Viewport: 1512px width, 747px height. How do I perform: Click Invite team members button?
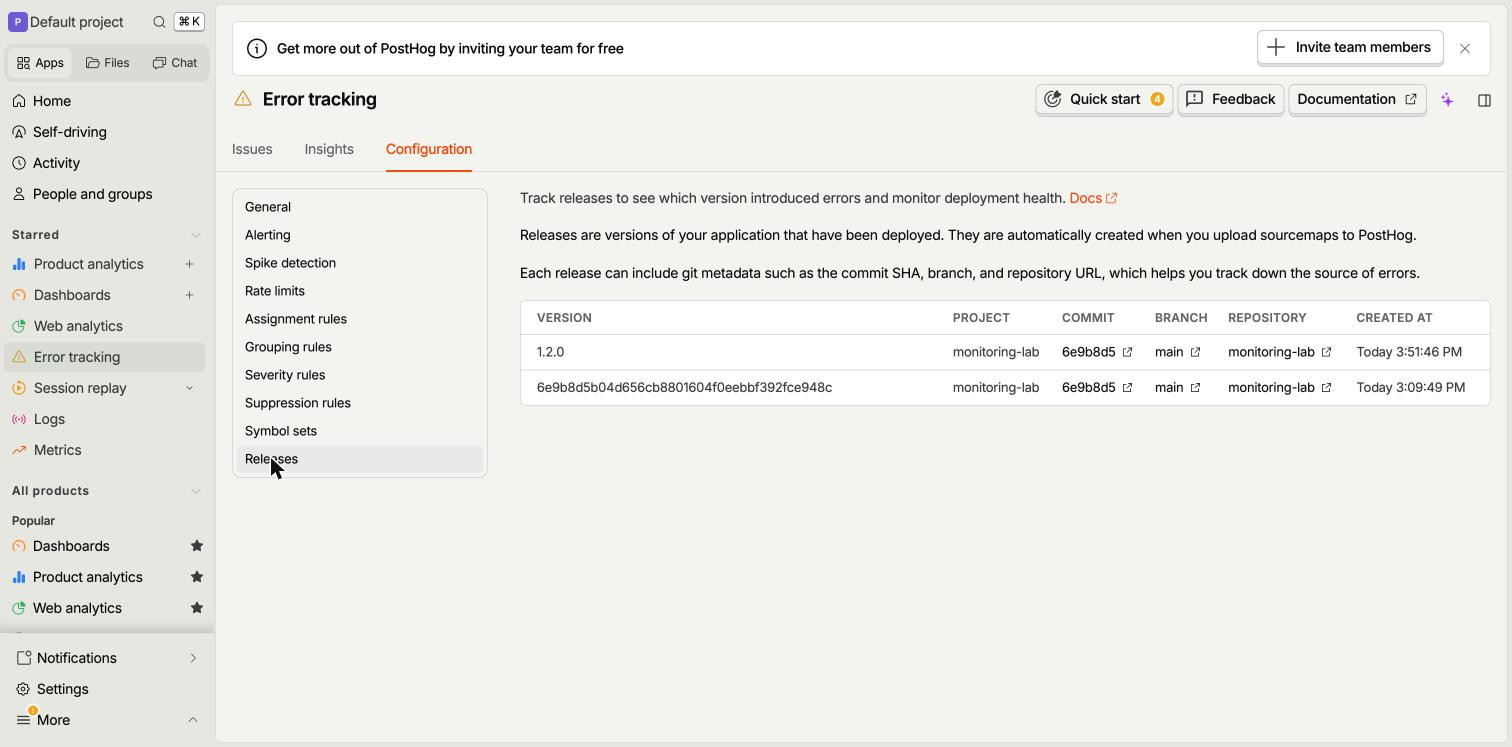1349,47
